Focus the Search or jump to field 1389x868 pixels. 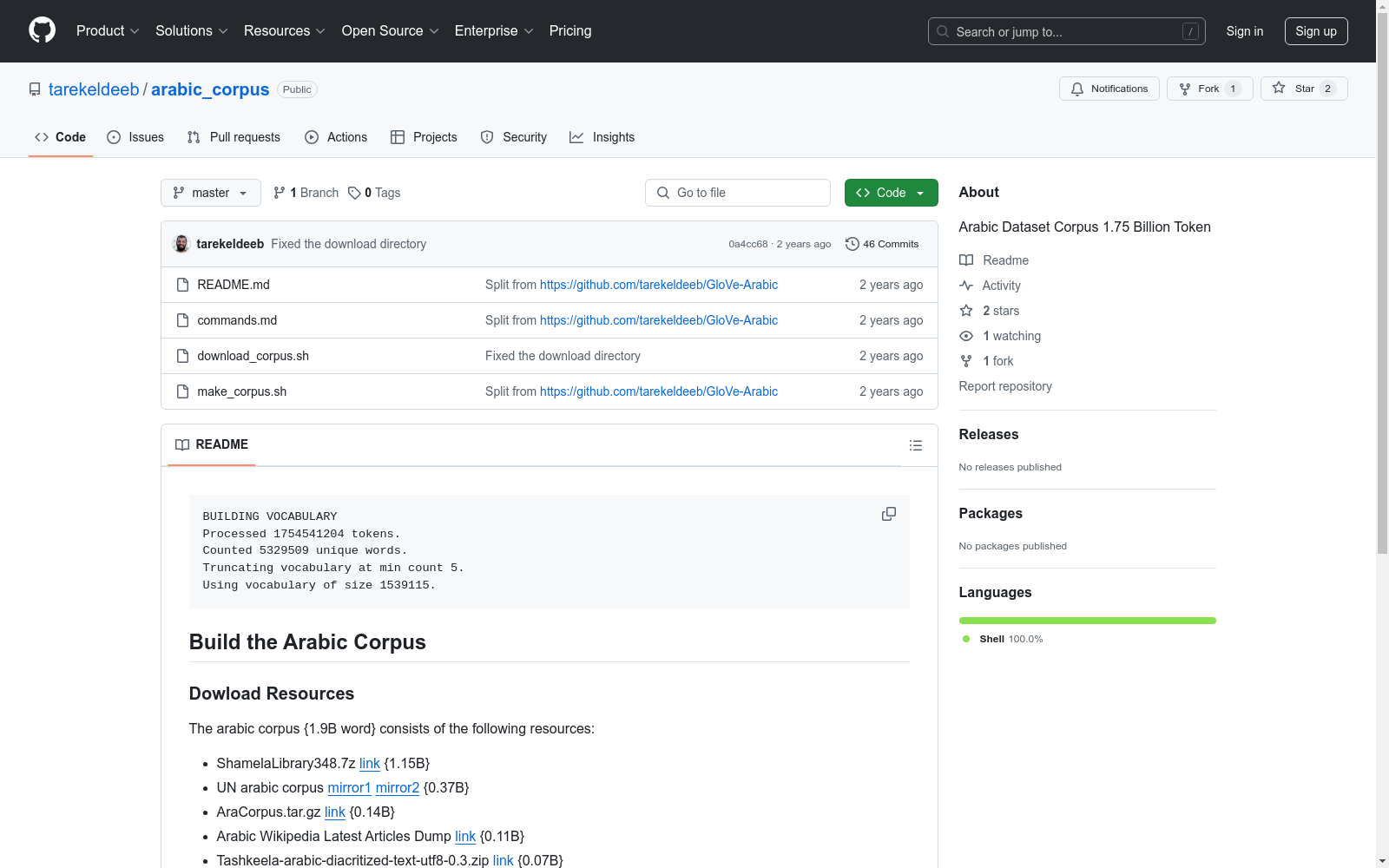(1067, 31)
